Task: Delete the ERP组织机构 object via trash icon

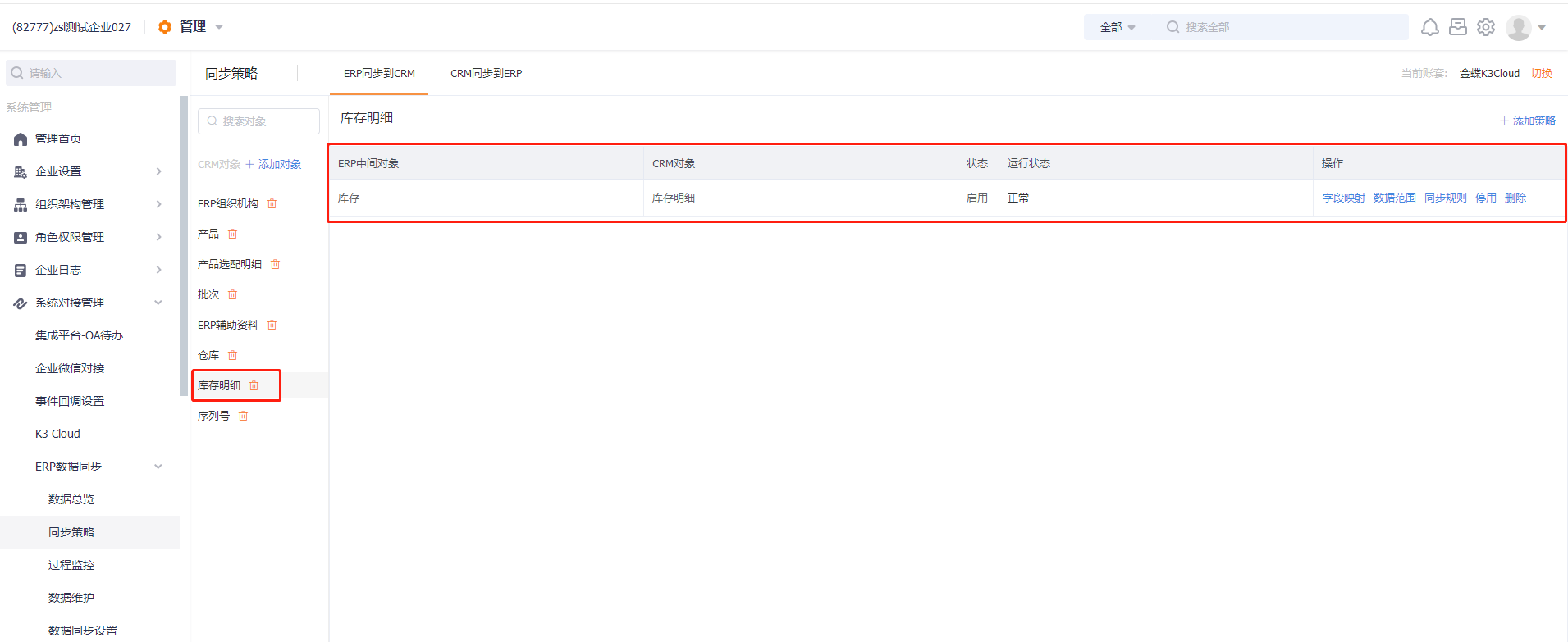Action: [x=272, y=203]
